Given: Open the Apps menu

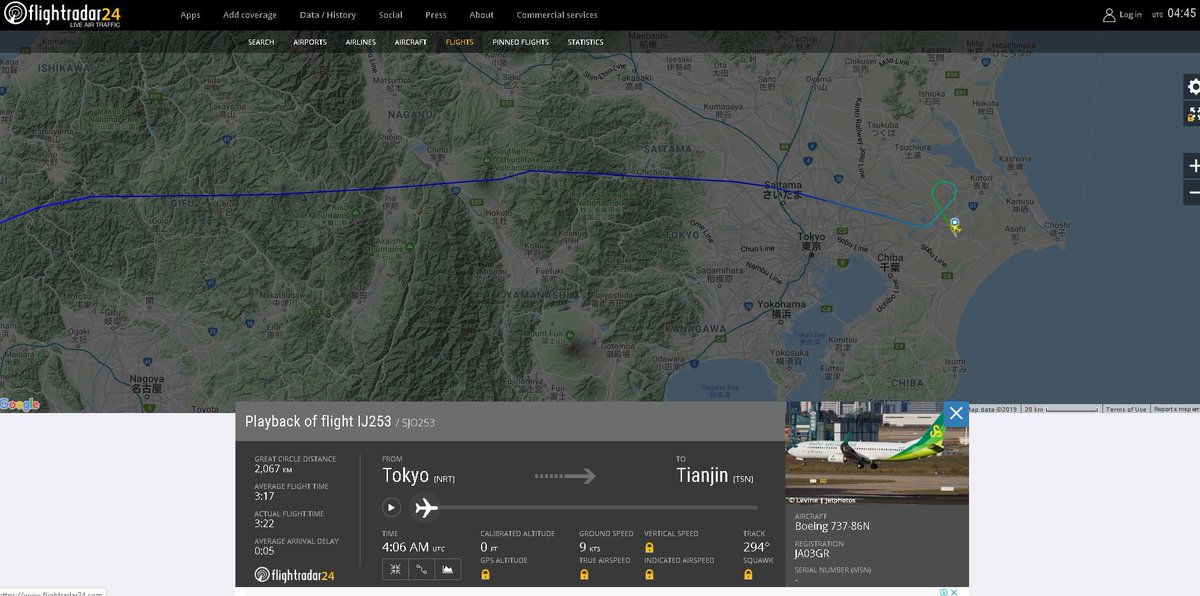Looking at the screenshot, I should pos(190,15).
